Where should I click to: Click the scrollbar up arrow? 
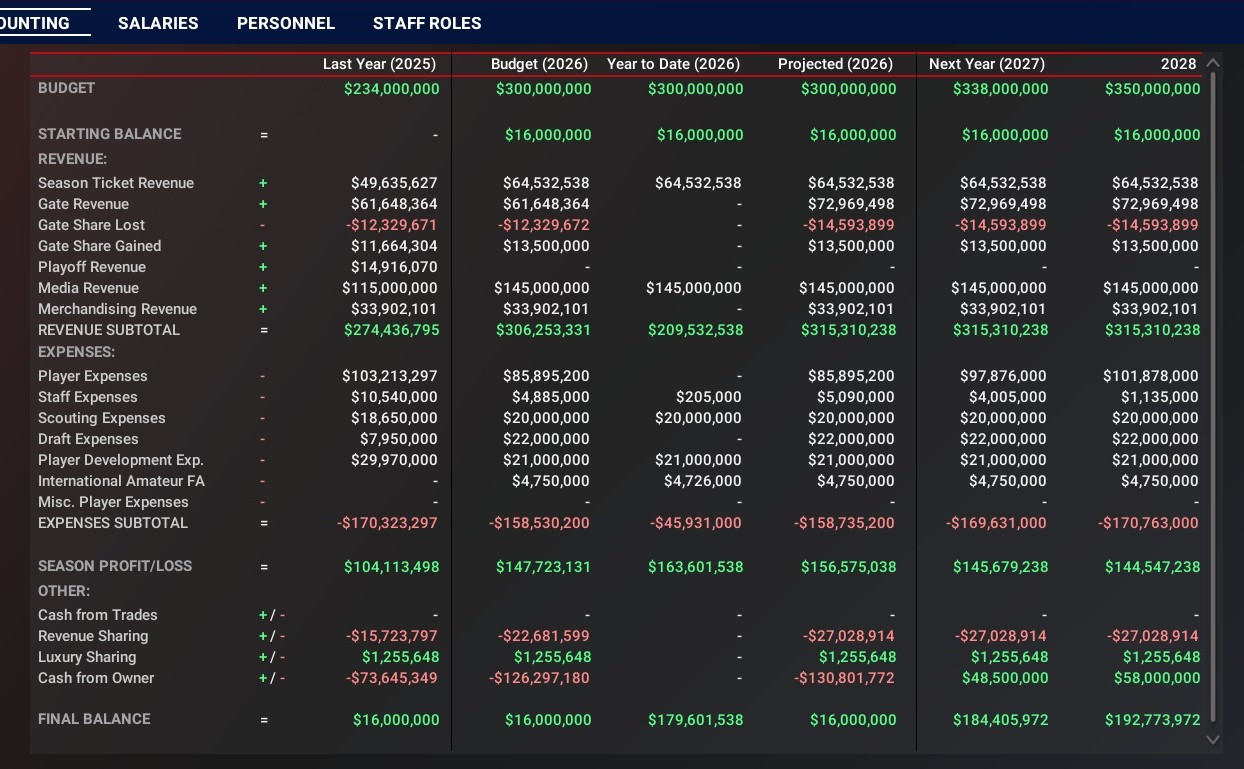point(1214,64)
